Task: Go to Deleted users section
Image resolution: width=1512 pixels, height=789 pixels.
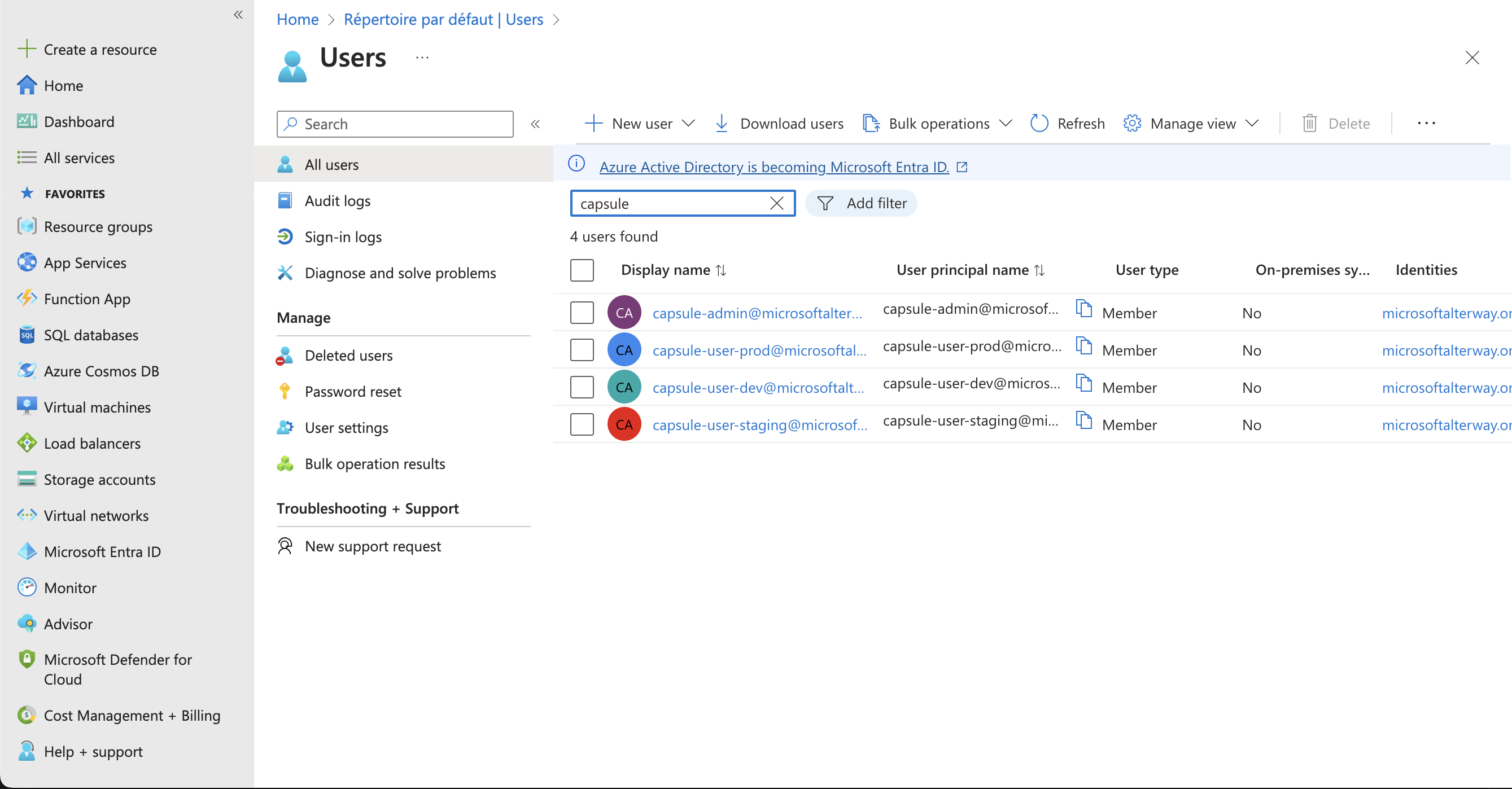Action: (x=348, y=356)
